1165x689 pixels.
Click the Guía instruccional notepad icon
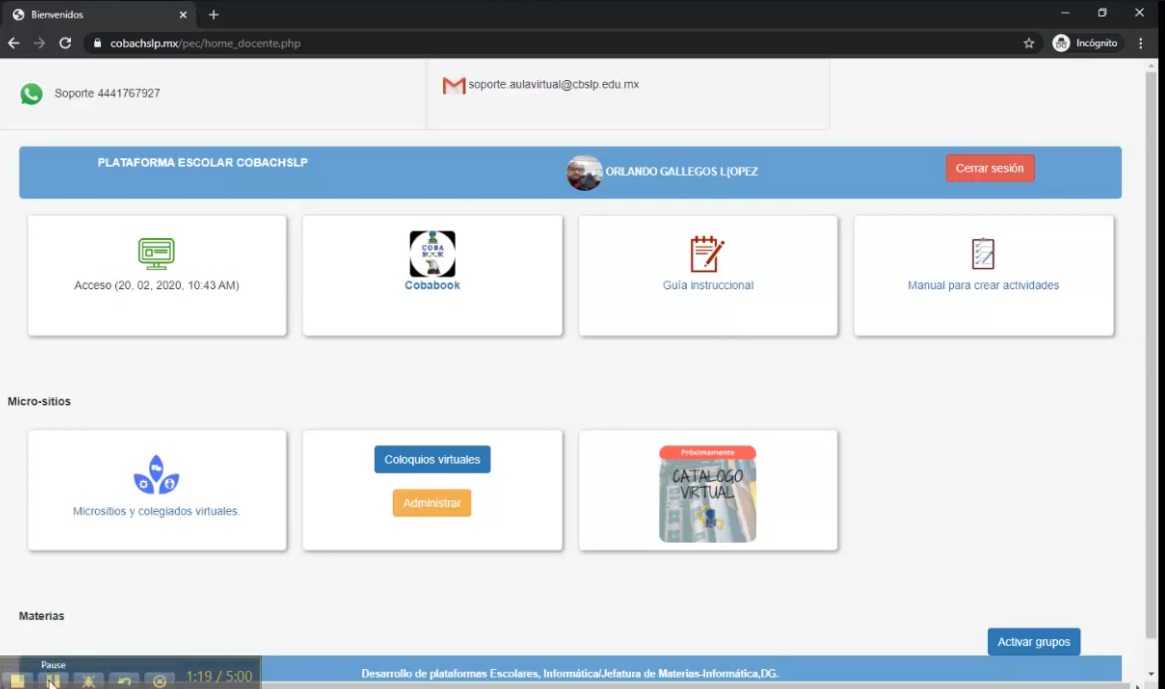(x=707, y=254)
